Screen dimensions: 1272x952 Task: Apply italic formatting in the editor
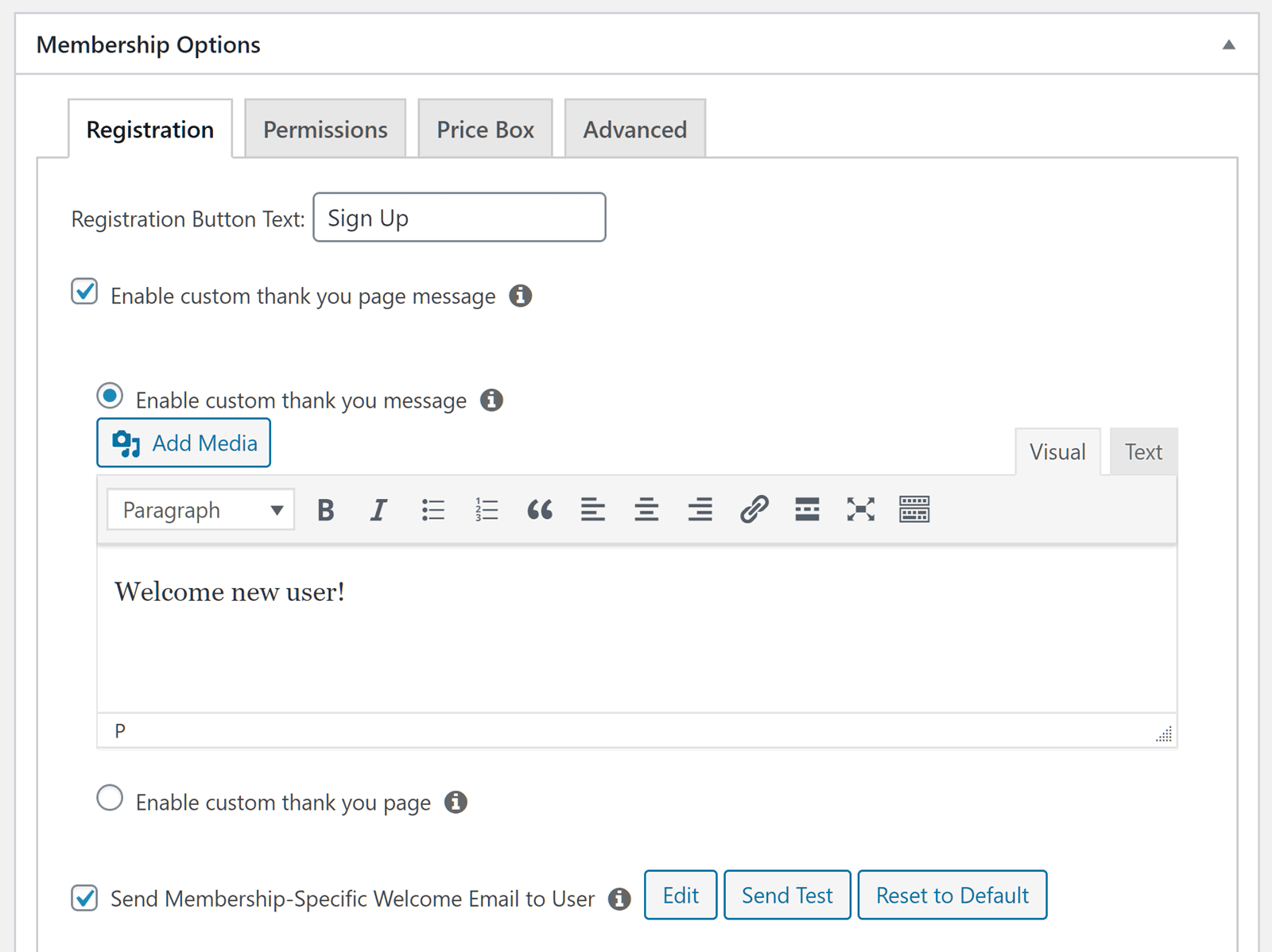[x=379, y=509]
